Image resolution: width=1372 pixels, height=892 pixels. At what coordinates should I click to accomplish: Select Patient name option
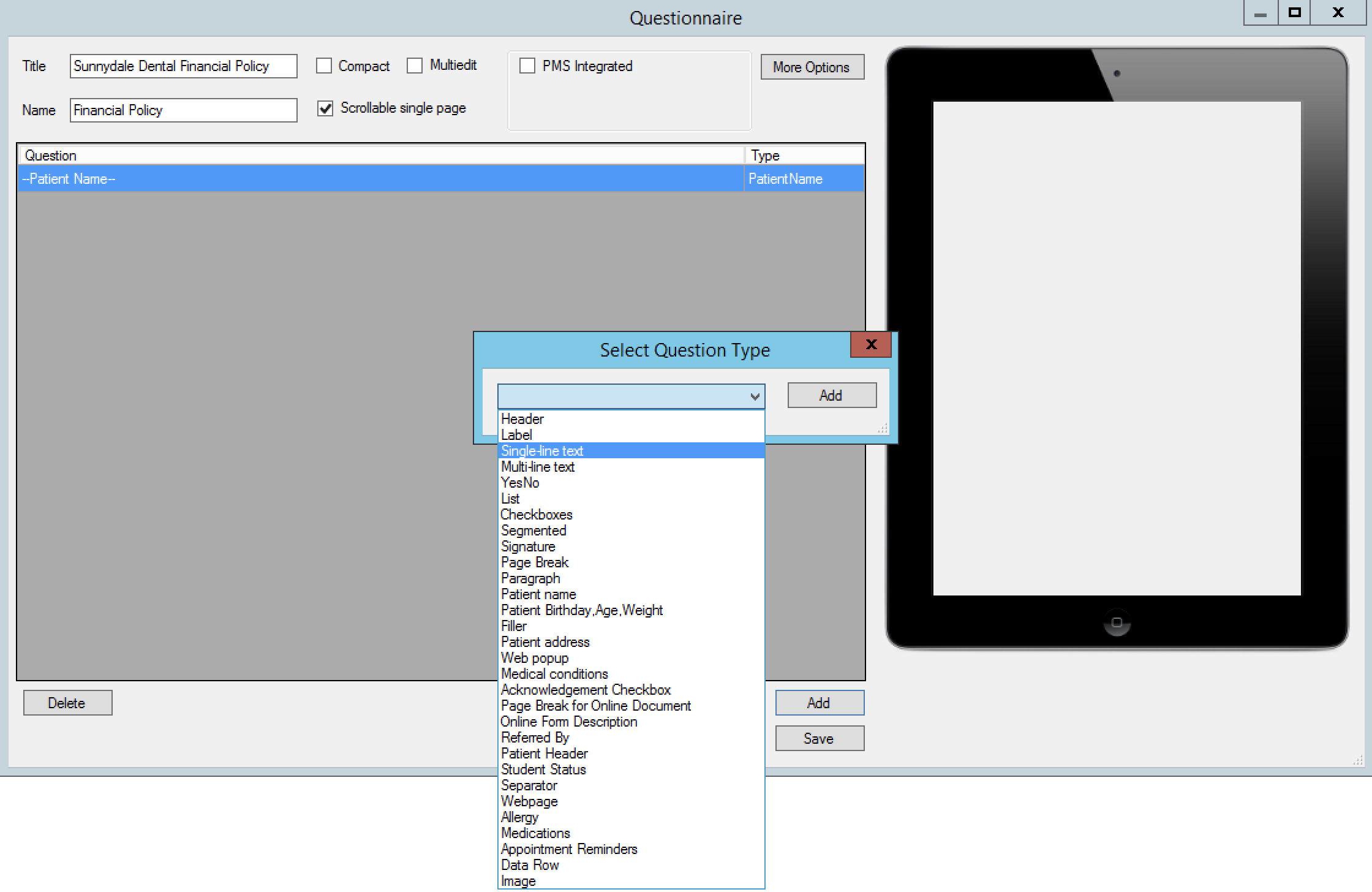point(631,594)
